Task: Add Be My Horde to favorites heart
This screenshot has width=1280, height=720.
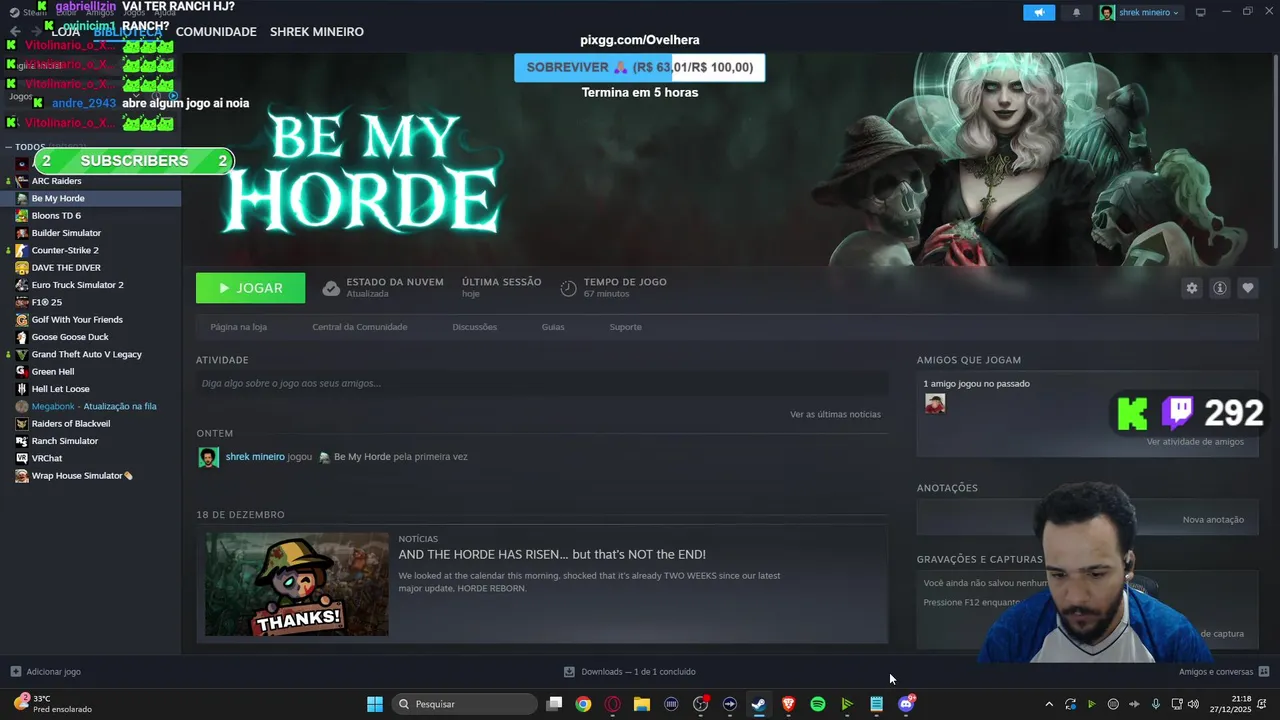Action: (x=1248, y=288)
